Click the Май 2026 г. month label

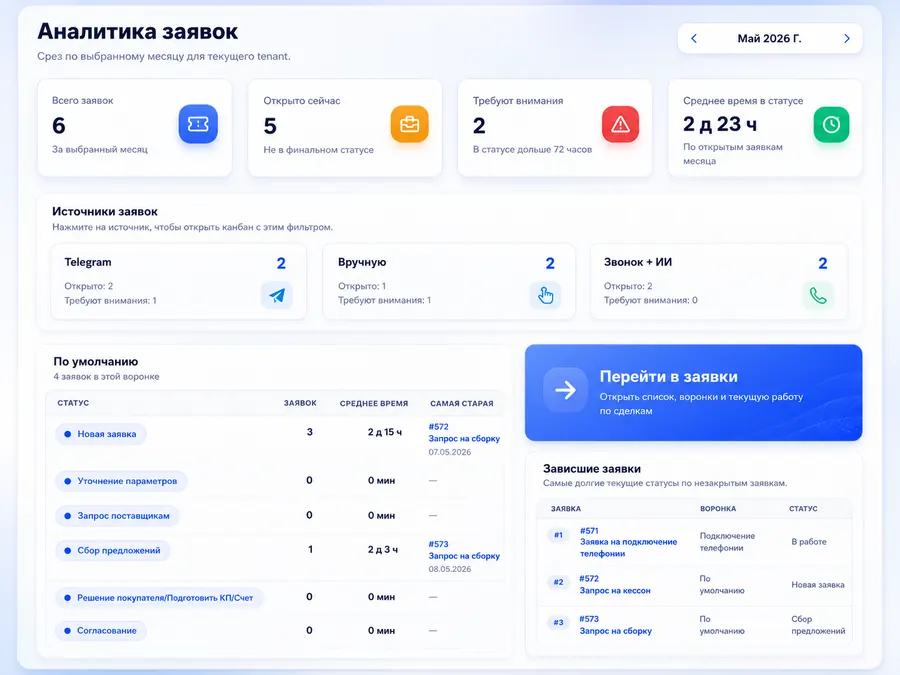point(769,38)
